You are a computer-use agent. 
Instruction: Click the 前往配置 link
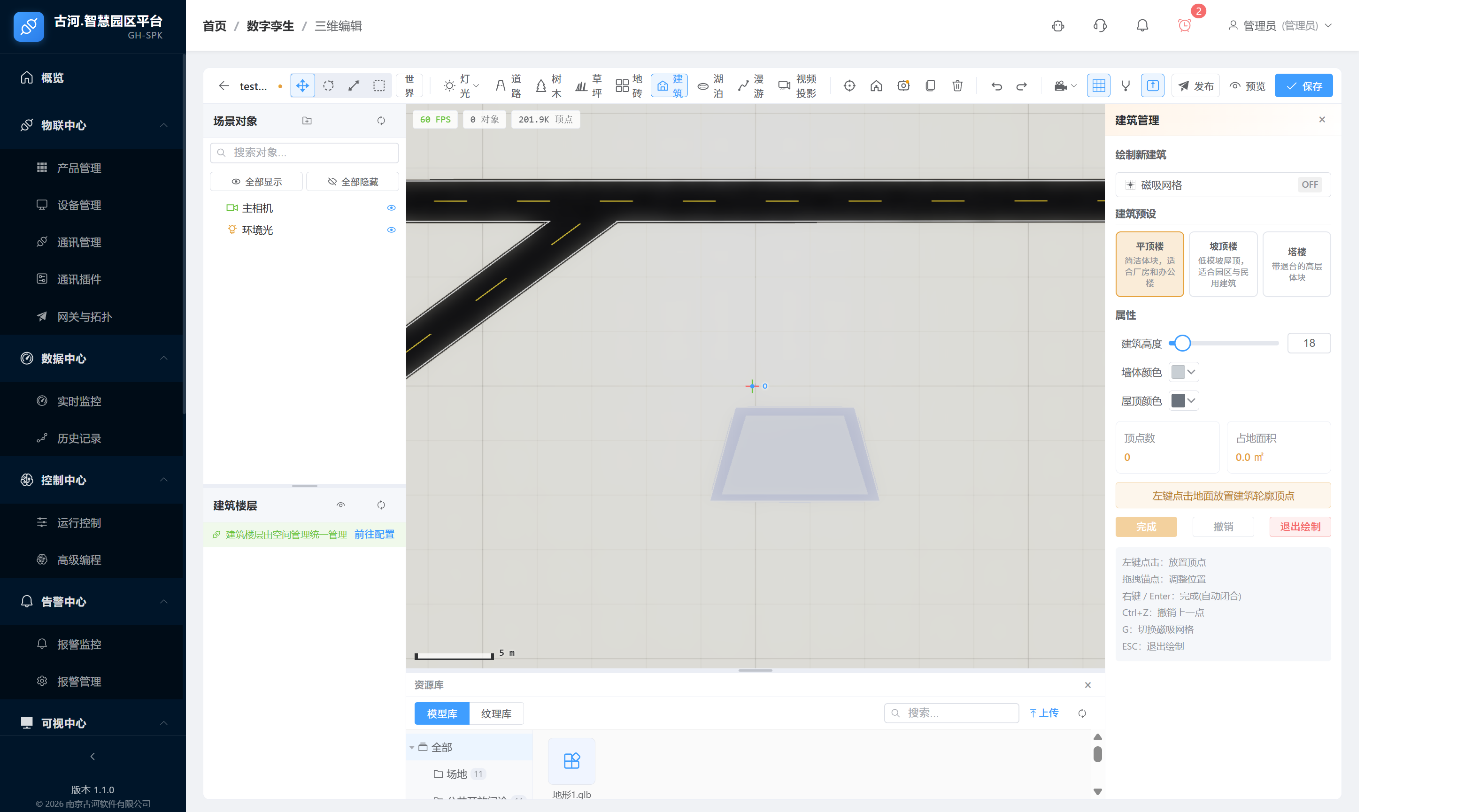(374, 535)
